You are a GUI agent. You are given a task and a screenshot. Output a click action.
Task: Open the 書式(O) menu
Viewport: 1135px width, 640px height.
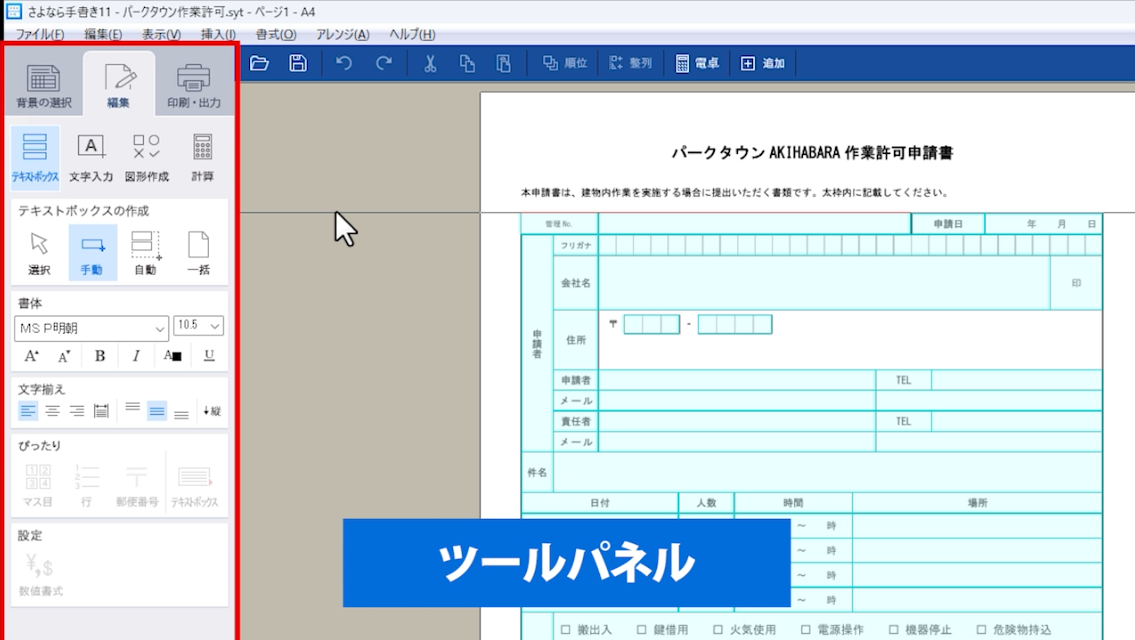pyautogui.click(x=275, y=34)
